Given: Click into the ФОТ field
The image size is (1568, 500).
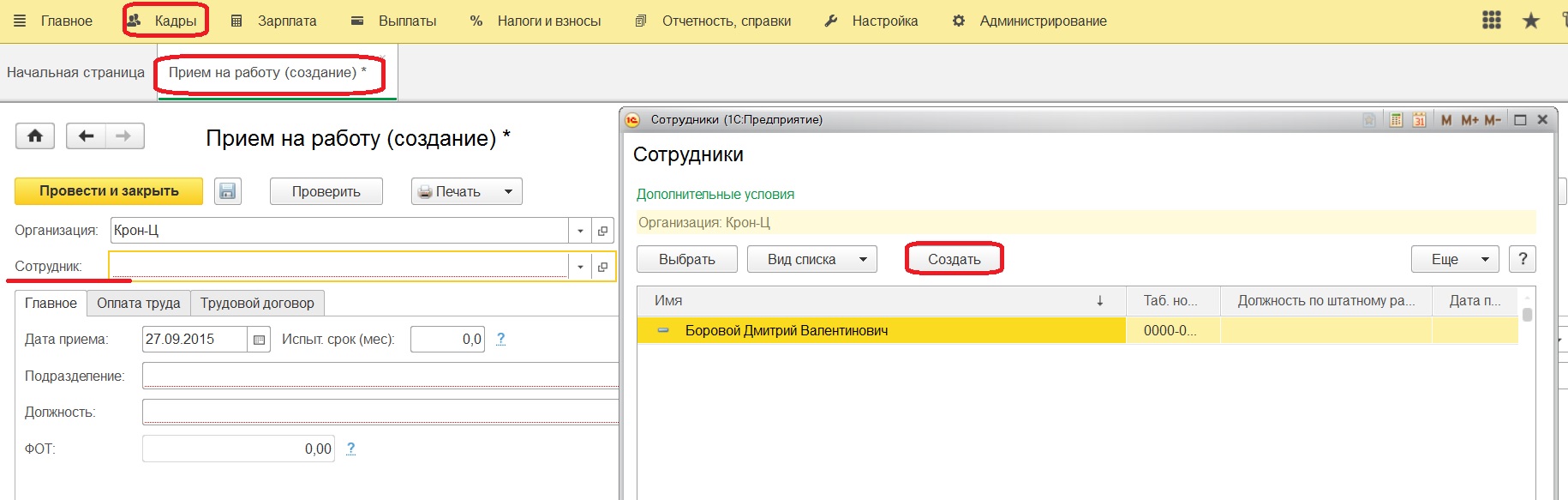Looking at the screenshot, I should (x=238, y=449).
